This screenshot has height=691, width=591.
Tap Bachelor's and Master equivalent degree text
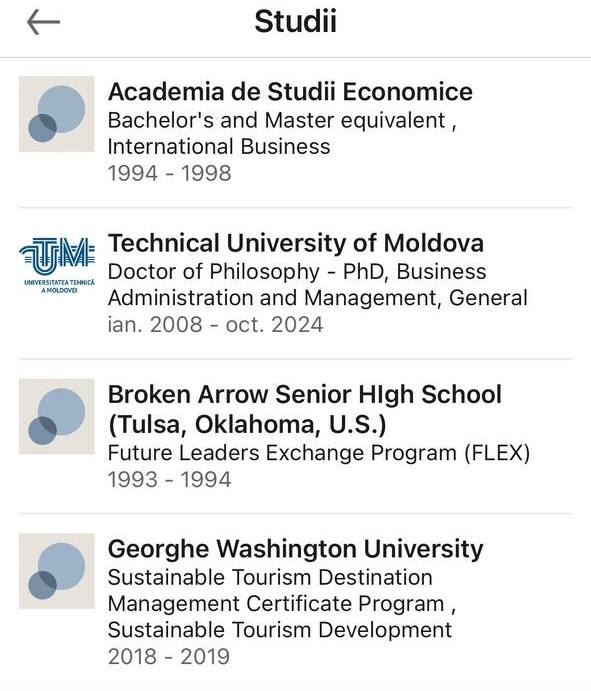282,121
